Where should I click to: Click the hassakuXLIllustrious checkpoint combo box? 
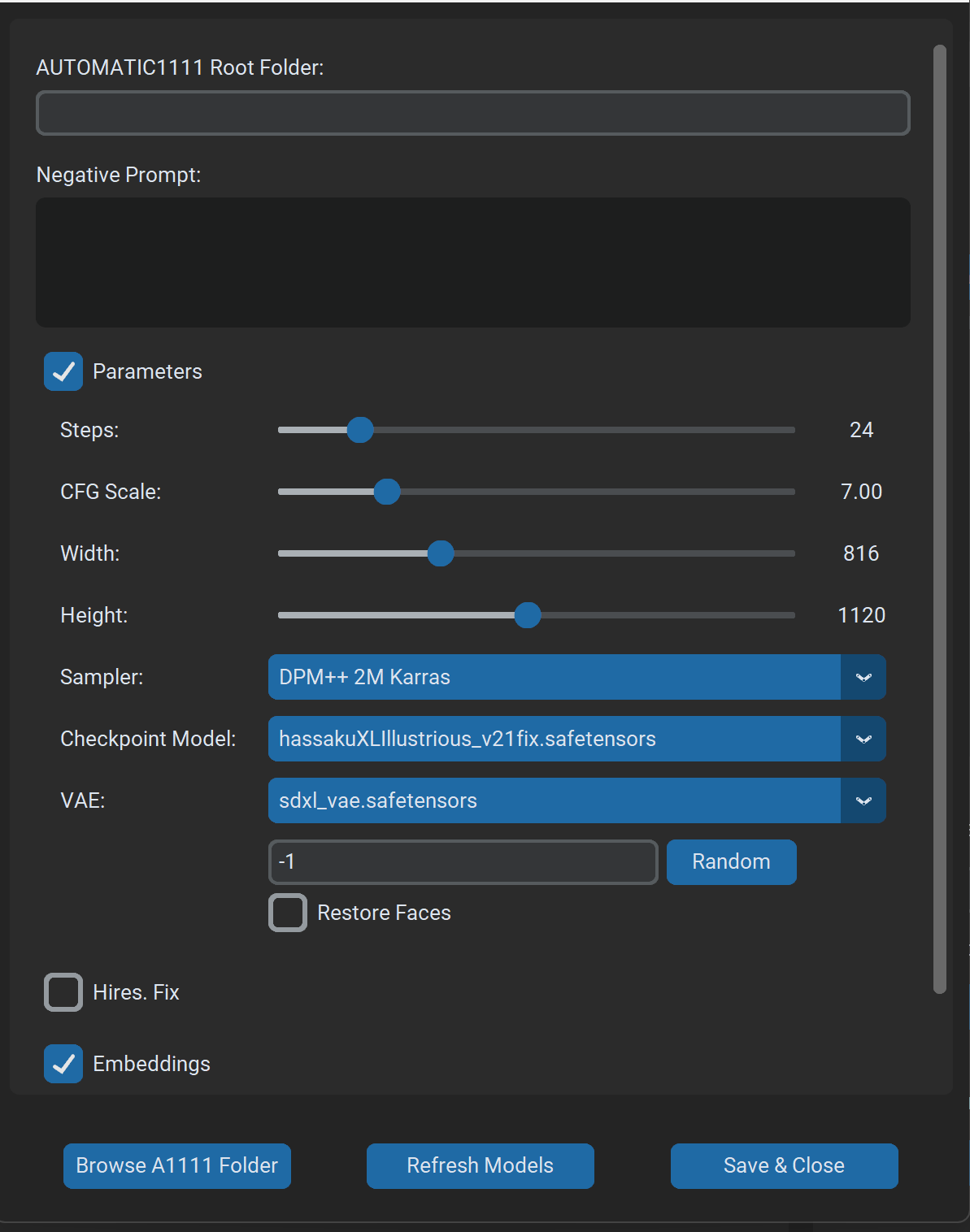[x=553, y=739]
